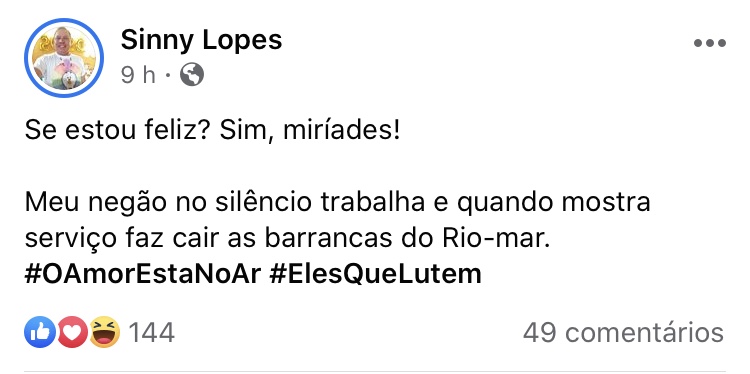Click the word miríades in the post
The width and height of the screenshot is (750, 374).
[342, 131]
